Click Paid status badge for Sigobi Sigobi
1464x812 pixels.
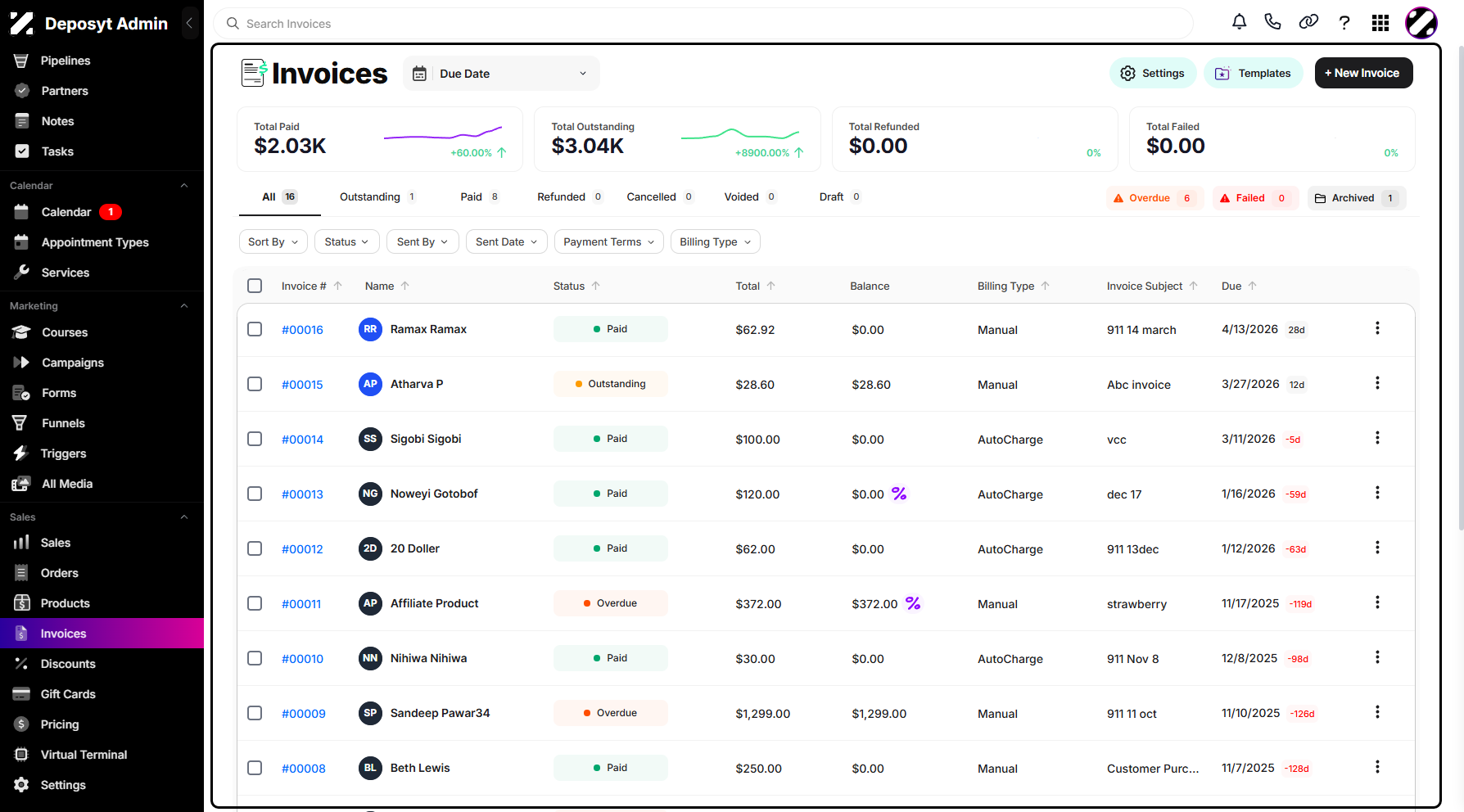(x=611, y=439)
